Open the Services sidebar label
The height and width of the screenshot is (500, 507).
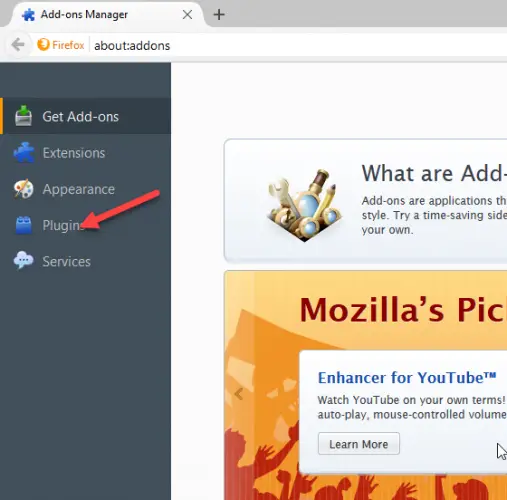66,262
